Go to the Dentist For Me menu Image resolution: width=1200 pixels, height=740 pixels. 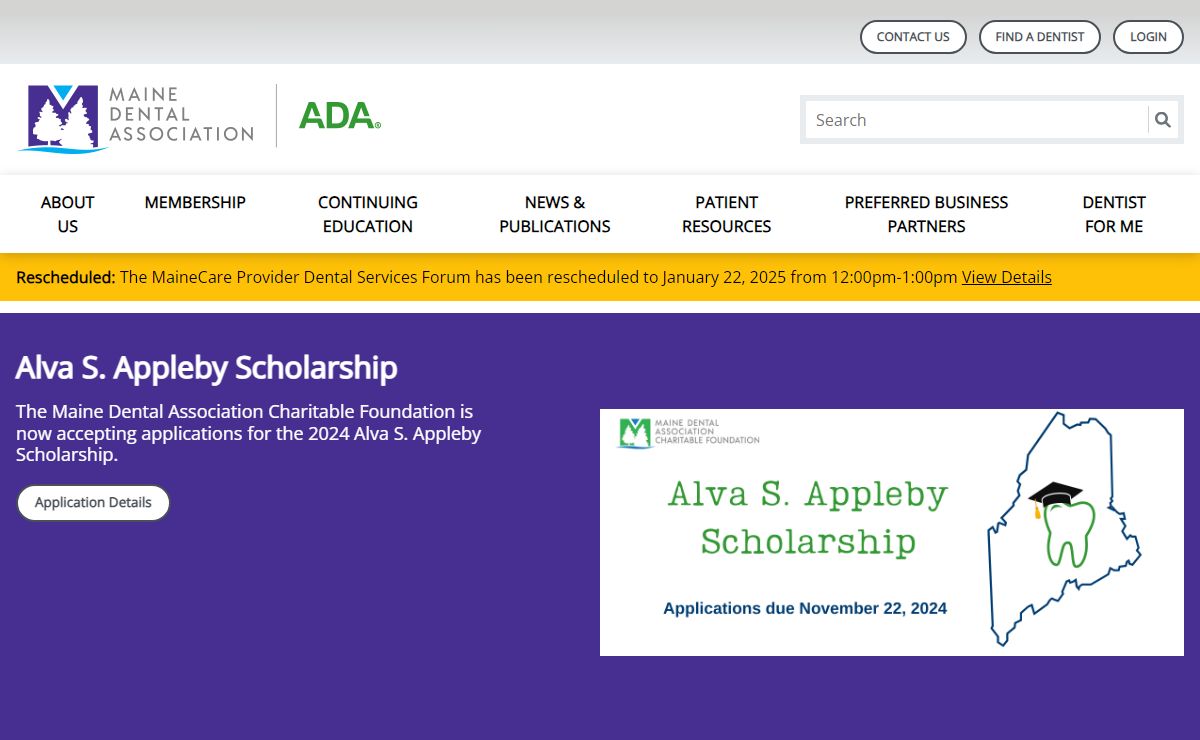(x=1114, y=214)
